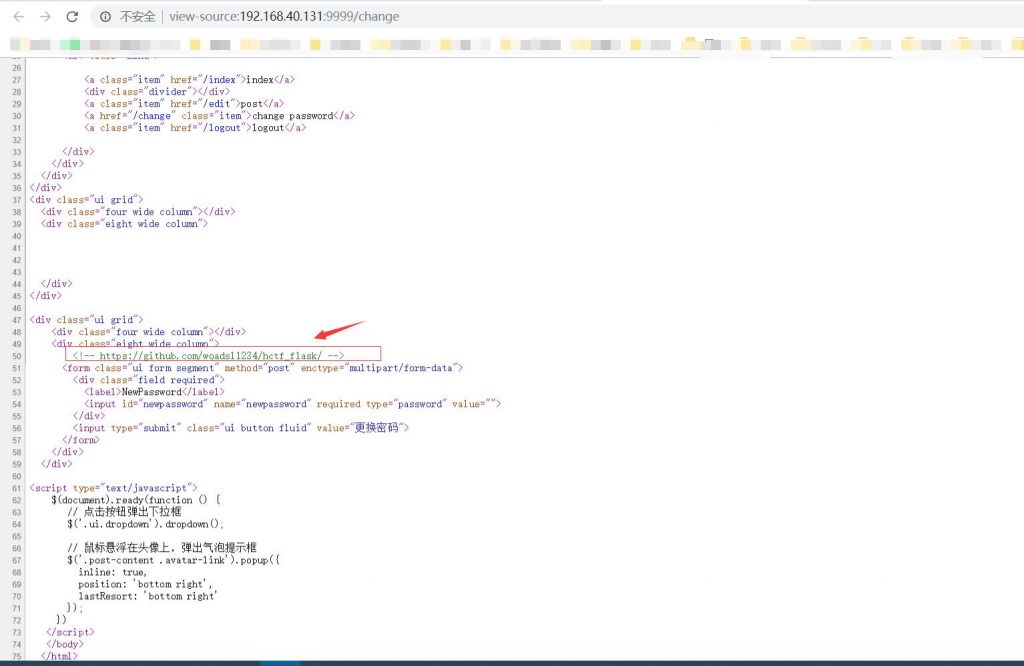Click the div class="divider" source line

(157, 91)
